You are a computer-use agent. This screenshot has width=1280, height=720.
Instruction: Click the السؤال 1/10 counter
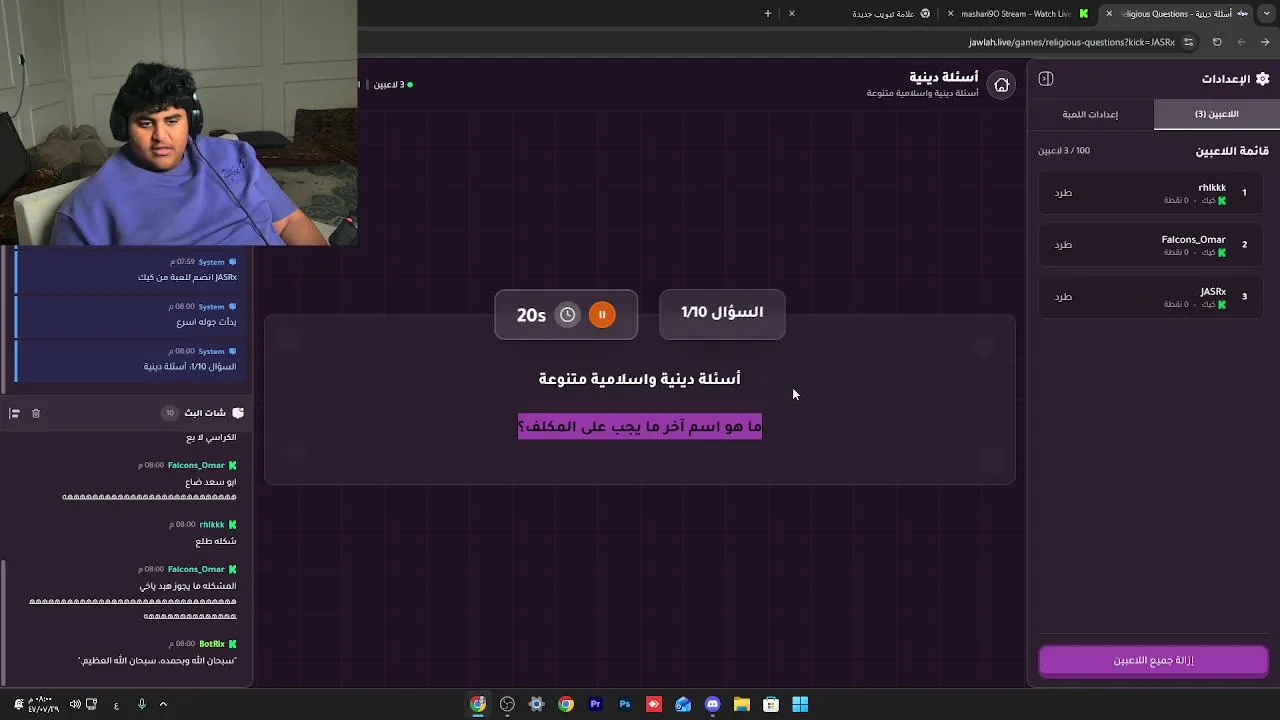tap(722, 313)
